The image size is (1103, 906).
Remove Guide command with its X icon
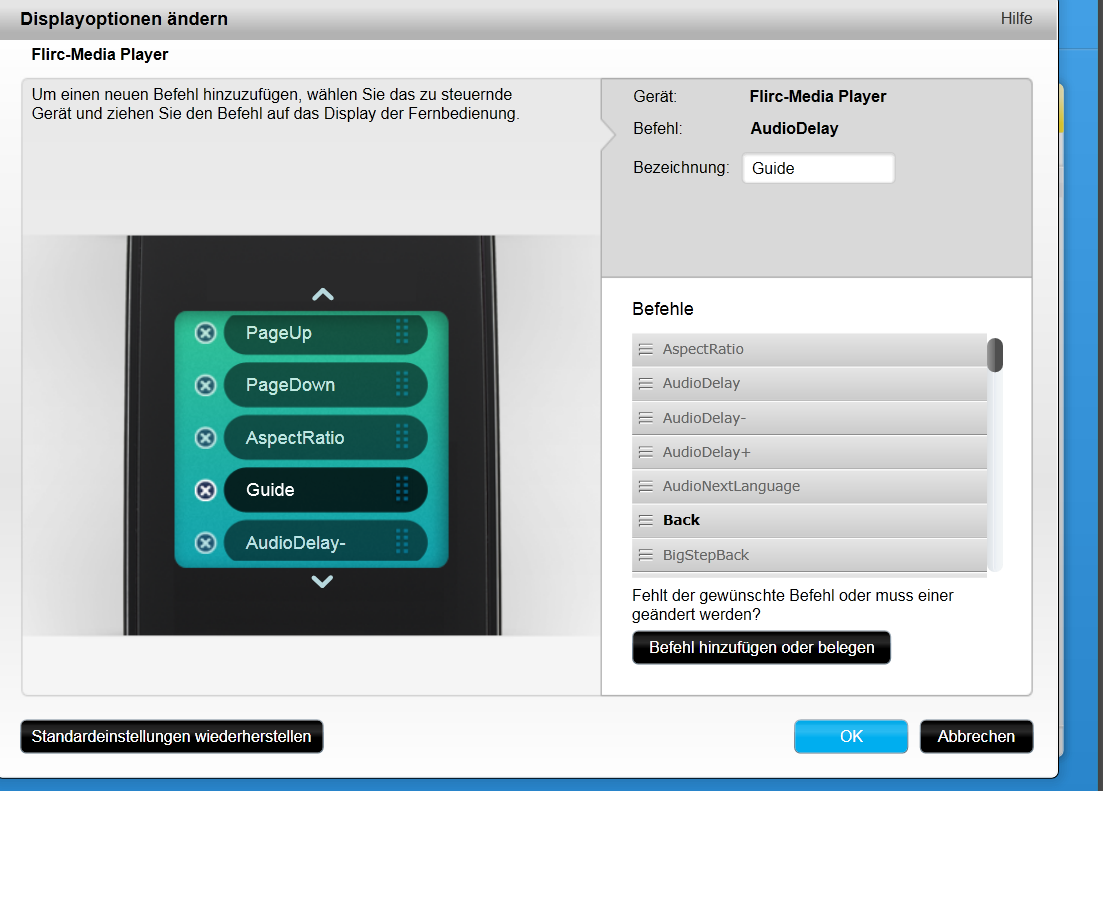point(205,490)
